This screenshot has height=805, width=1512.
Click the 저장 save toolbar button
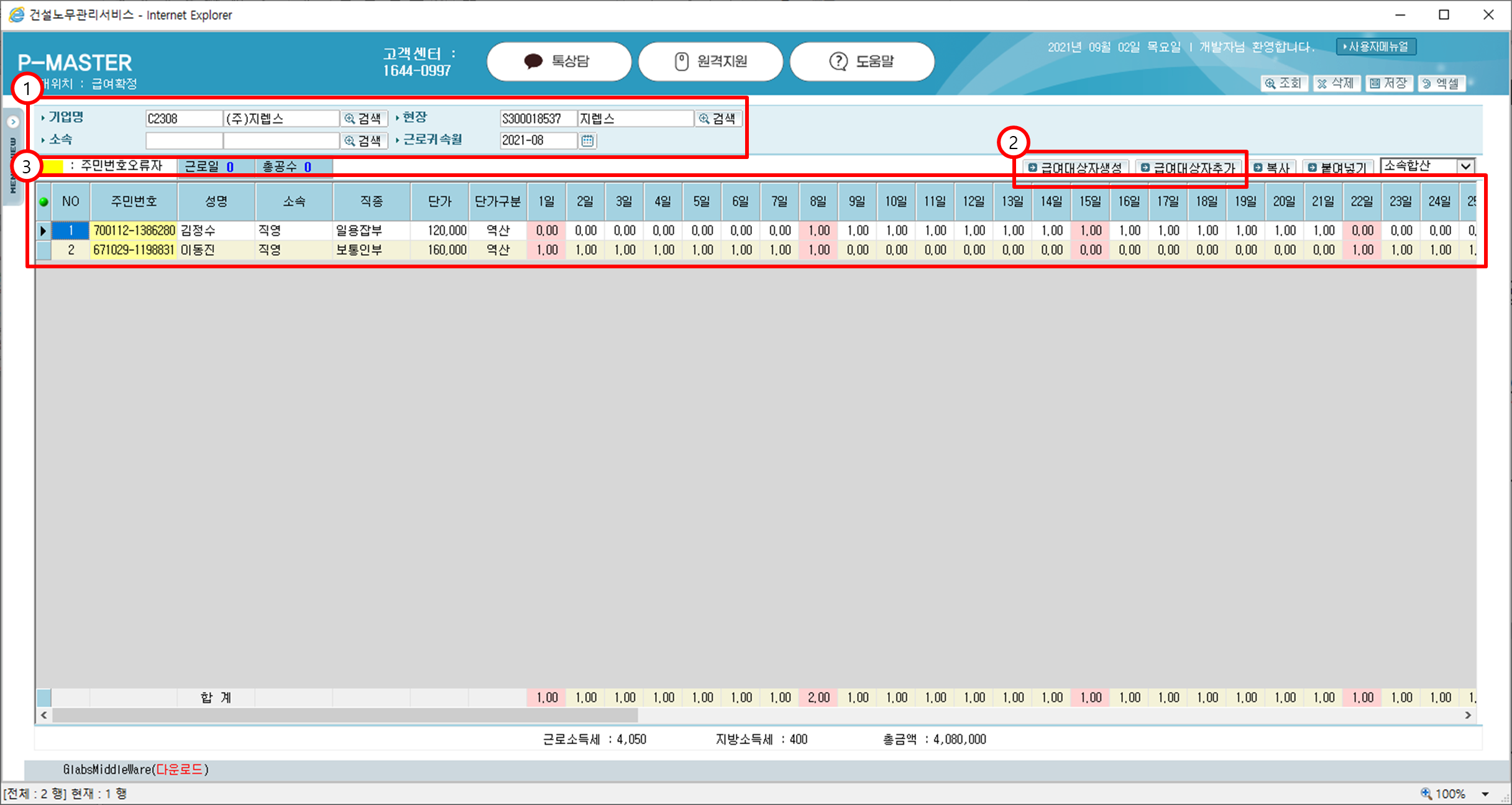(1389, 83)
